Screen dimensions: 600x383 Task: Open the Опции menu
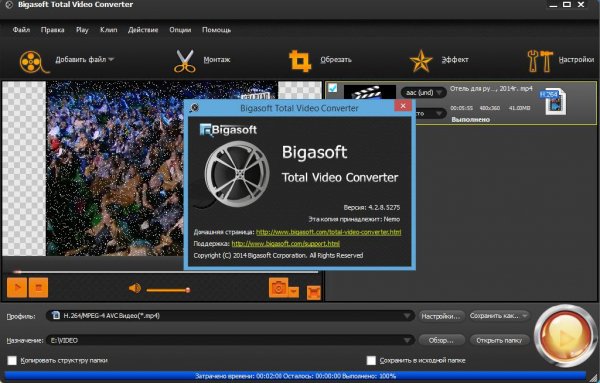point(180,29)
